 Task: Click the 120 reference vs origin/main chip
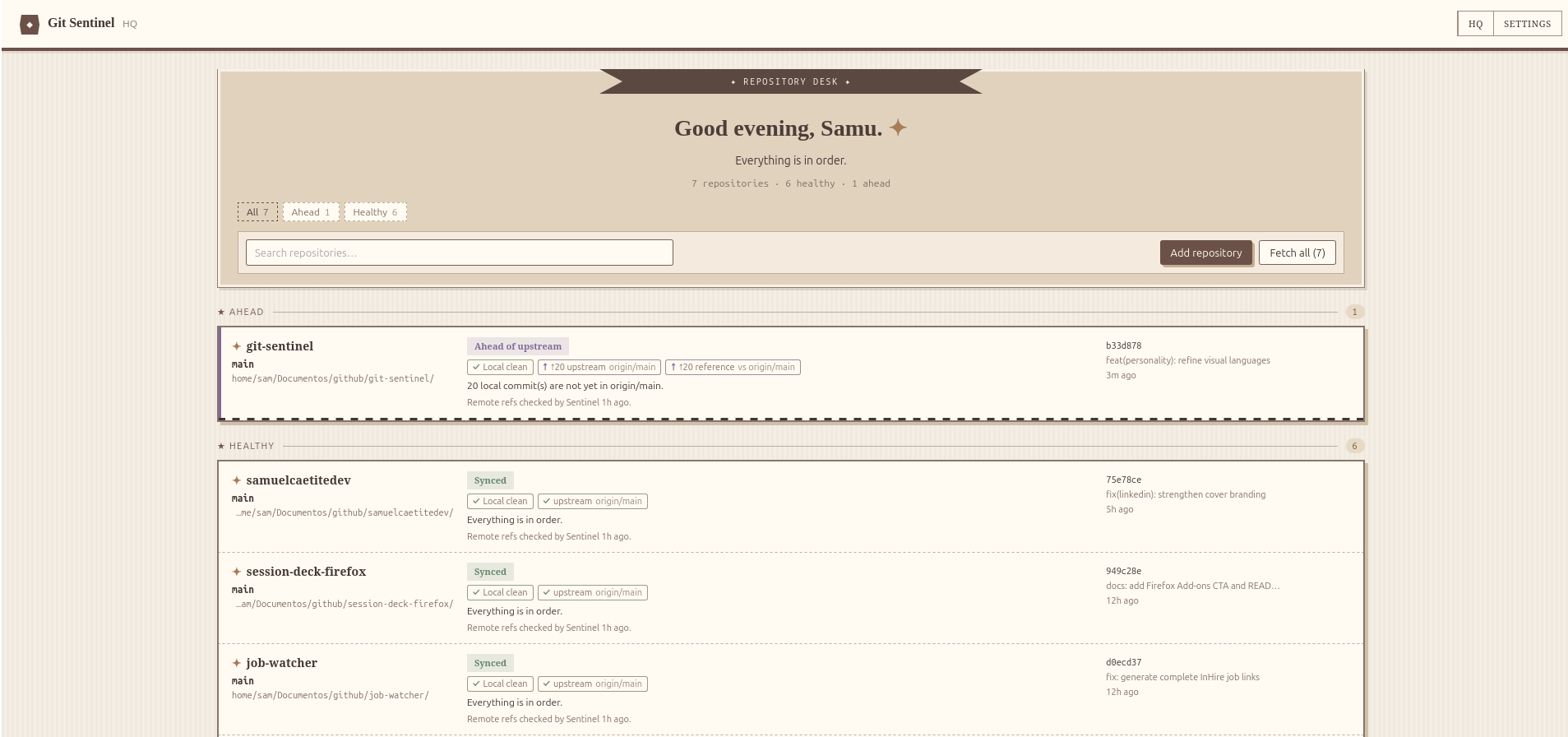click(x=733, y=367)
